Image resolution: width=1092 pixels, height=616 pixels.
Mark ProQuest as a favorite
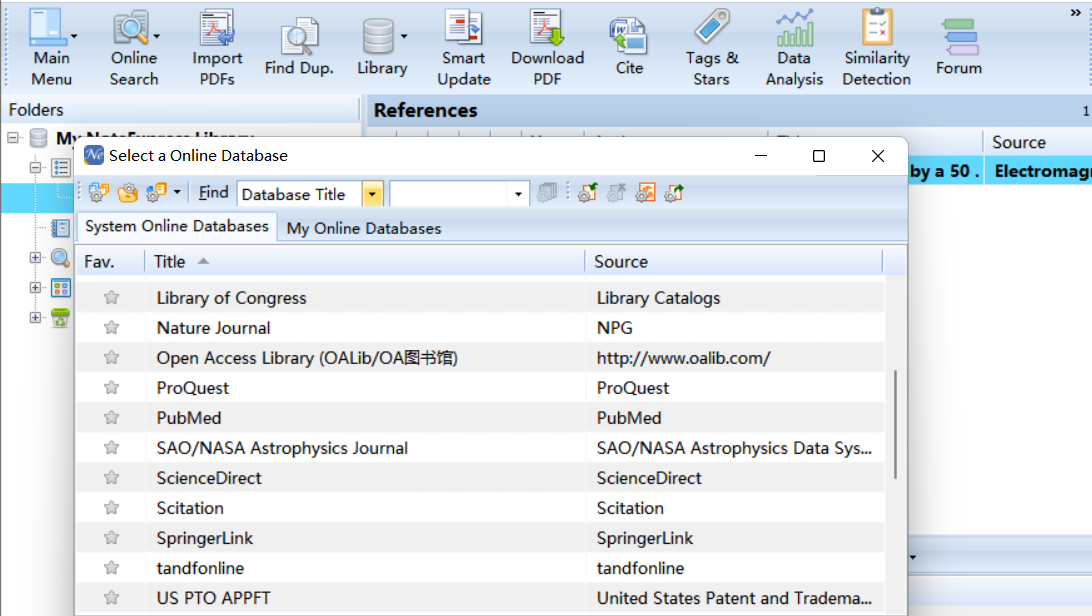[111, 388]
